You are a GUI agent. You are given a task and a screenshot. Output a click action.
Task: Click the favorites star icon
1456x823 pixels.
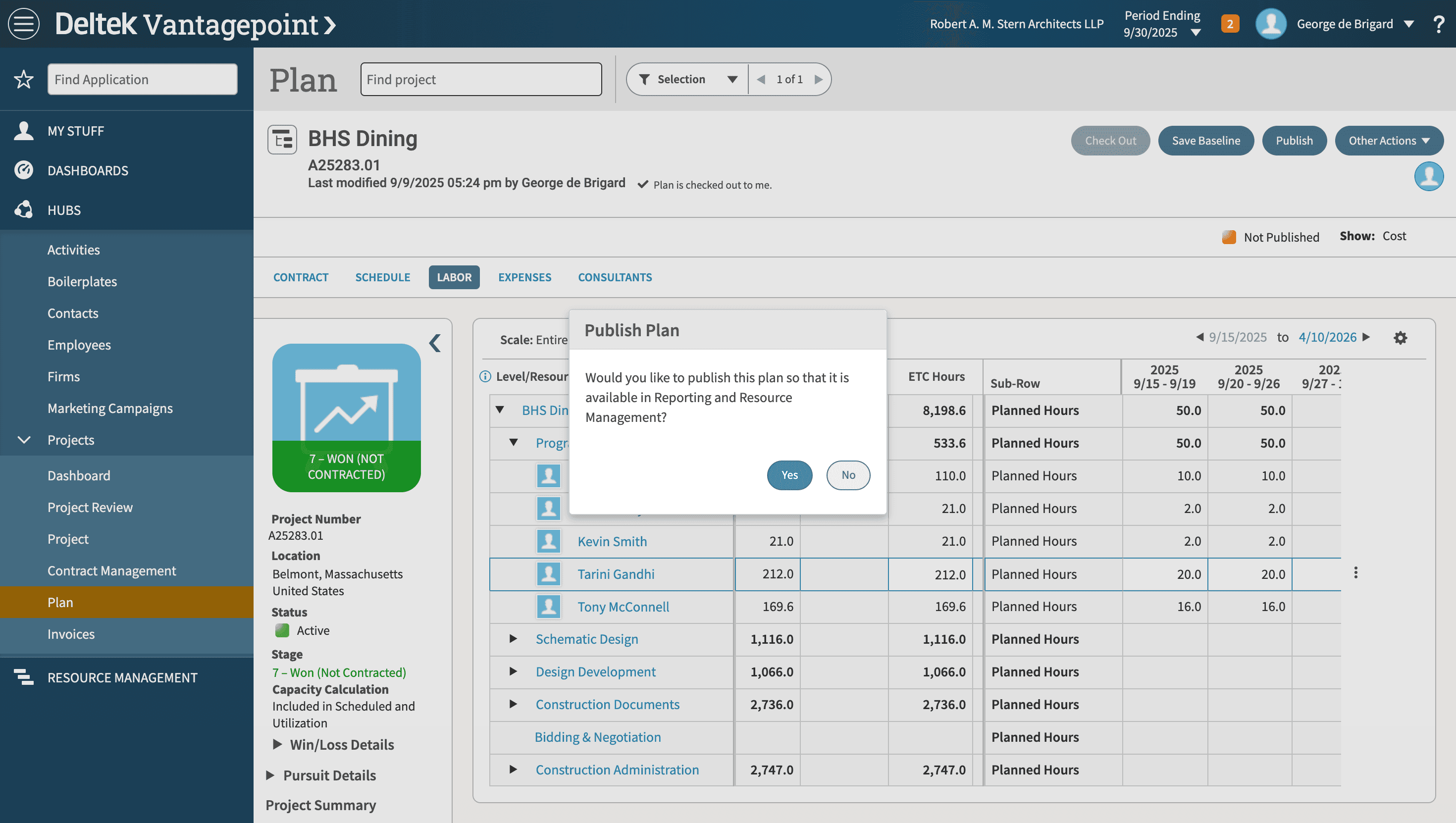click(x=23, y=79)
